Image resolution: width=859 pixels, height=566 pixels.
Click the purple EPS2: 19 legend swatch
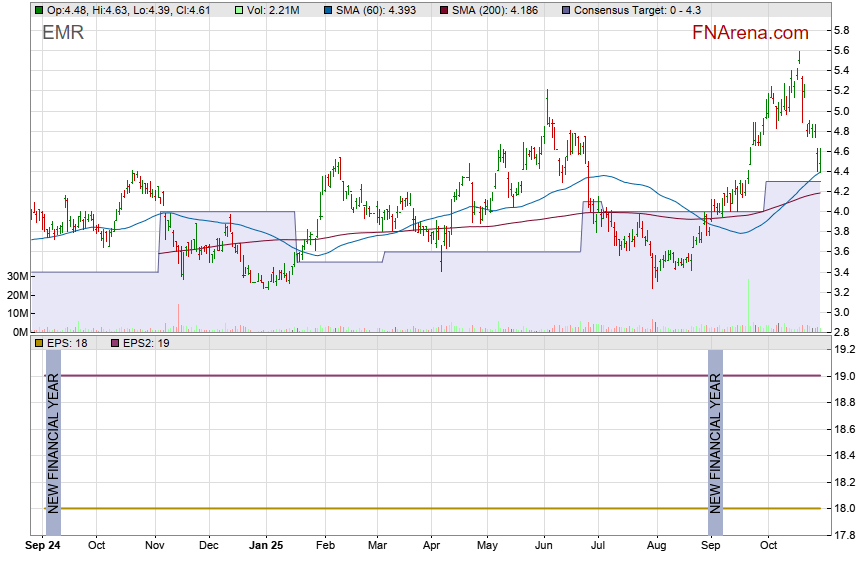[115, 343]
